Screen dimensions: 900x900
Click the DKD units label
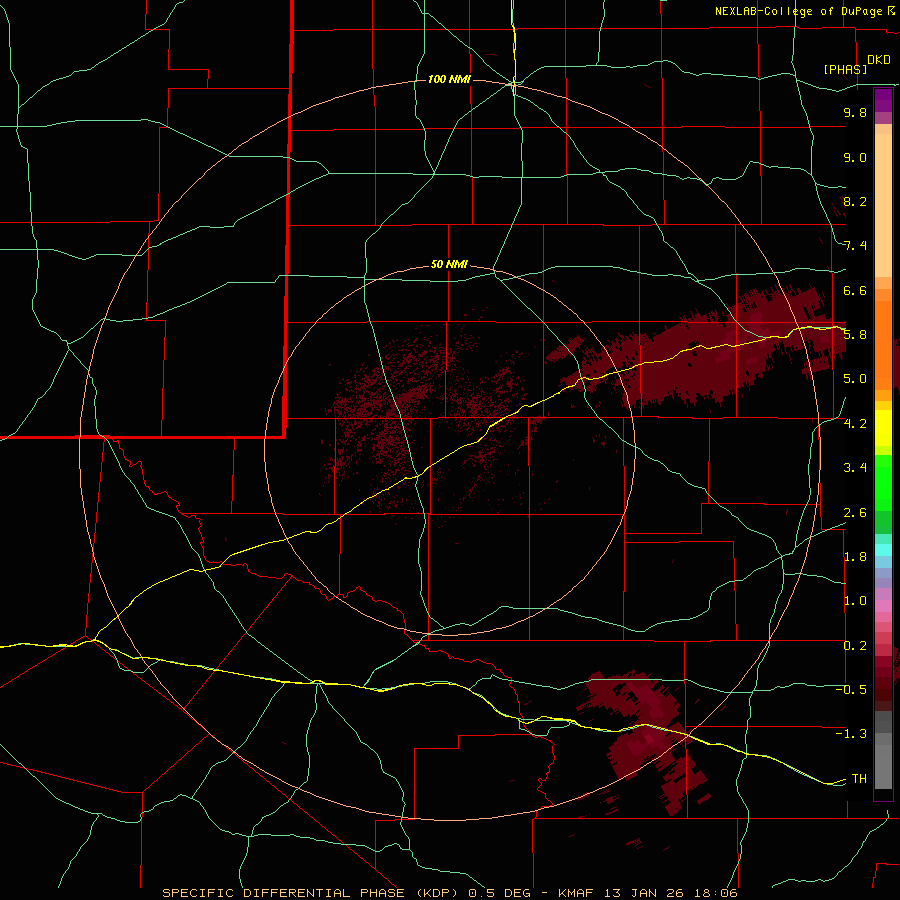pyautogui.click(x=879, y=60)
